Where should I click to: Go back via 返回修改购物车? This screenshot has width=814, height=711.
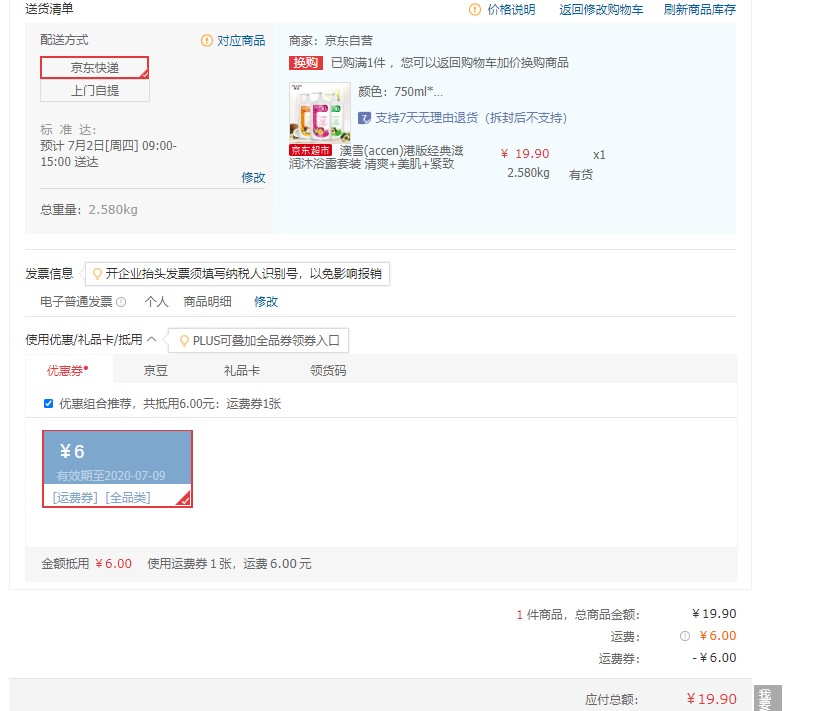601,10
